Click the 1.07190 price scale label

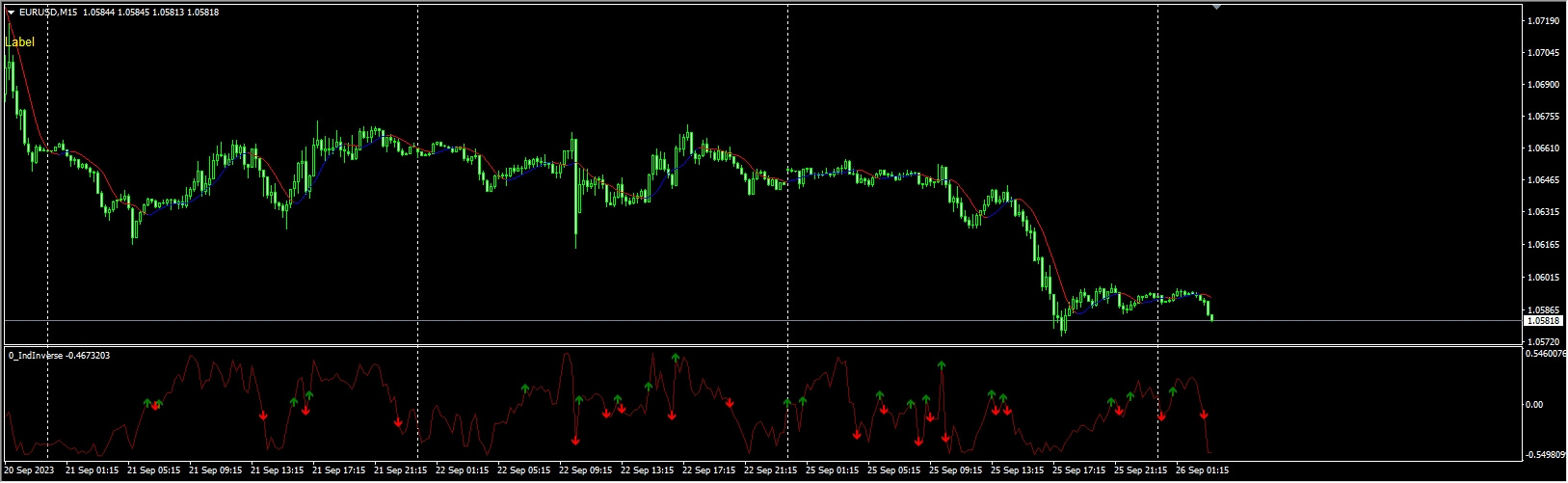[x=1544, y=20]
